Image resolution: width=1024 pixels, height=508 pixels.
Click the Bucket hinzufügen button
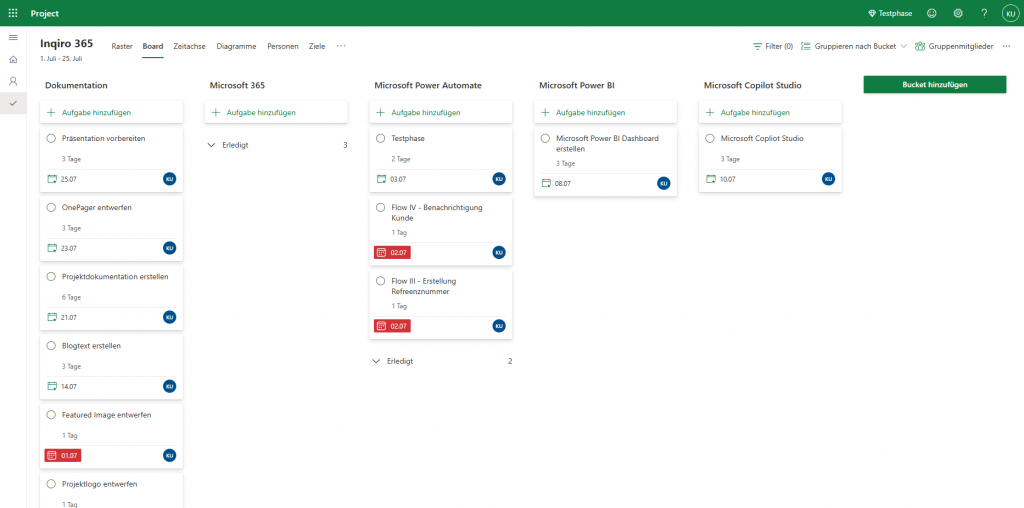934,85
